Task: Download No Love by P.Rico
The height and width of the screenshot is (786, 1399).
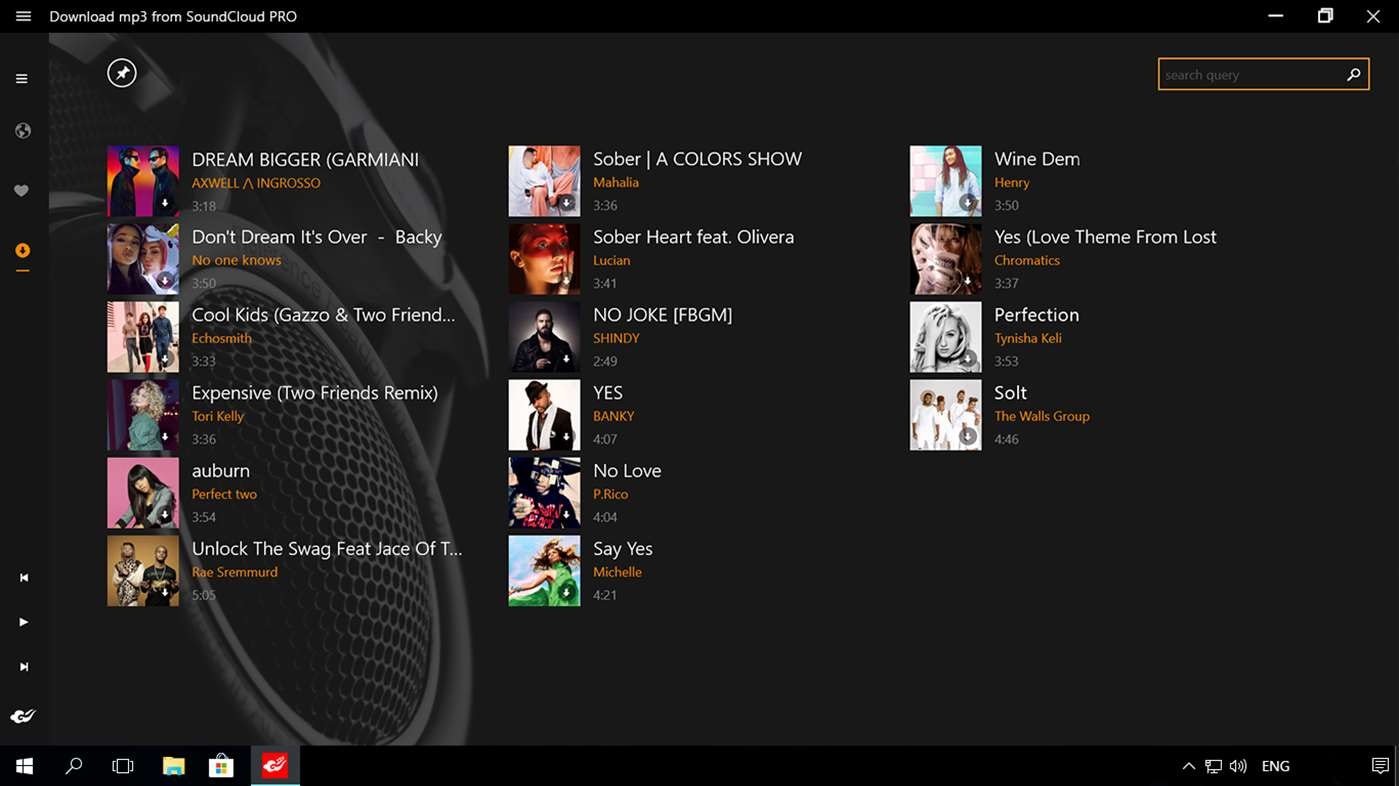Action: (x=566, y=515)
